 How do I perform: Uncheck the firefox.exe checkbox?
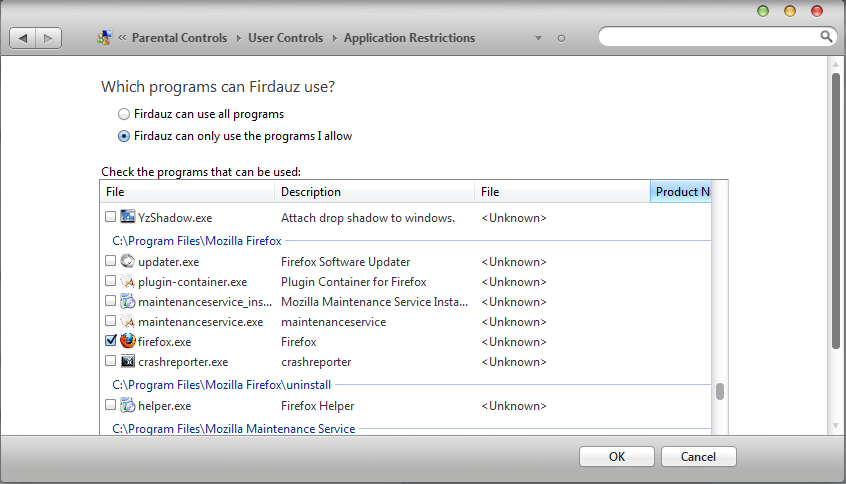(x=110, y=341)
